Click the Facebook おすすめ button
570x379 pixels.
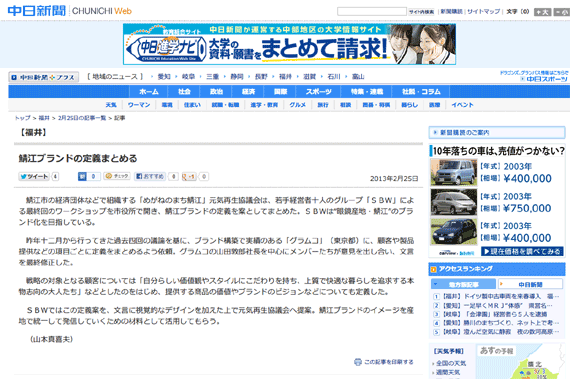pyautogui.click(x=150, y=177)
